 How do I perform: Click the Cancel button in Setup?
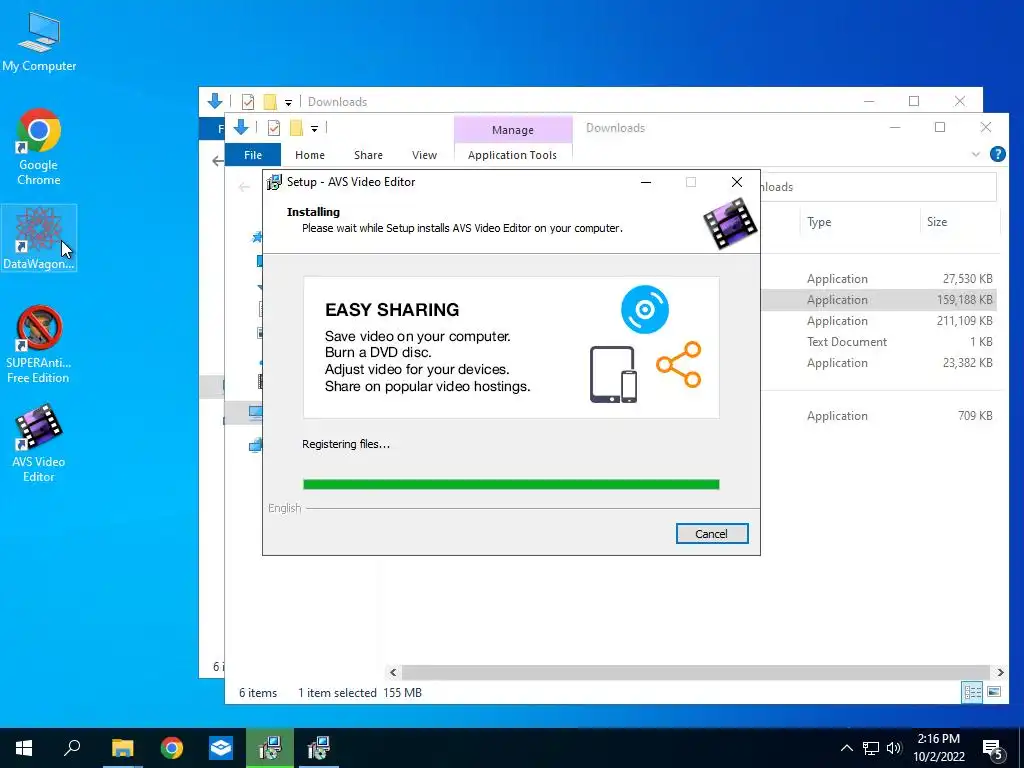pos(712,534)
